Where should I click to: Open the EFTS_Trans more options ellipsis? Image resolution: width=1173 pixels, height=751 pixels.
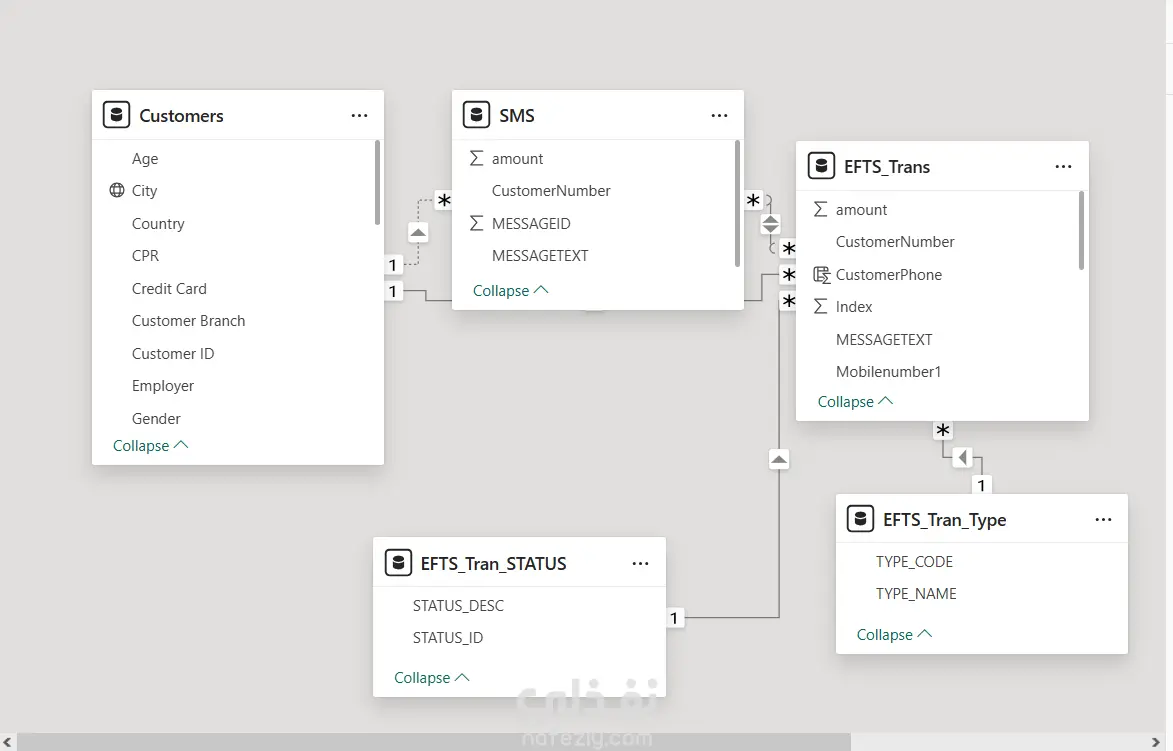point(1063,167)
